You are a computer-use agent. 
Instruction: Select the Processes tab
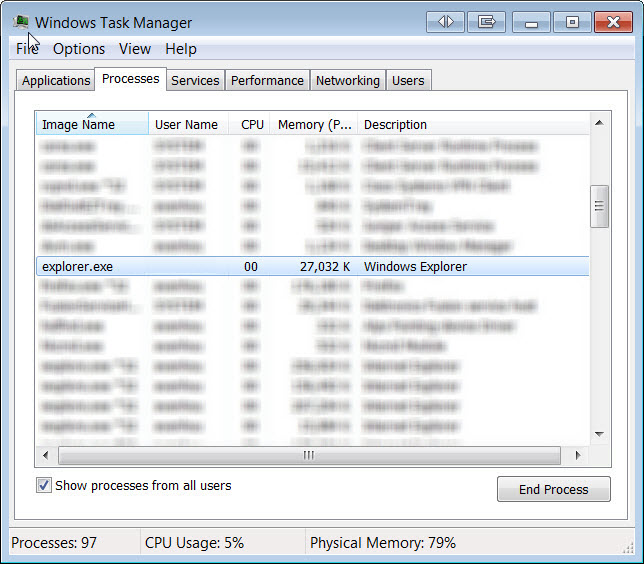coord(131,79)
